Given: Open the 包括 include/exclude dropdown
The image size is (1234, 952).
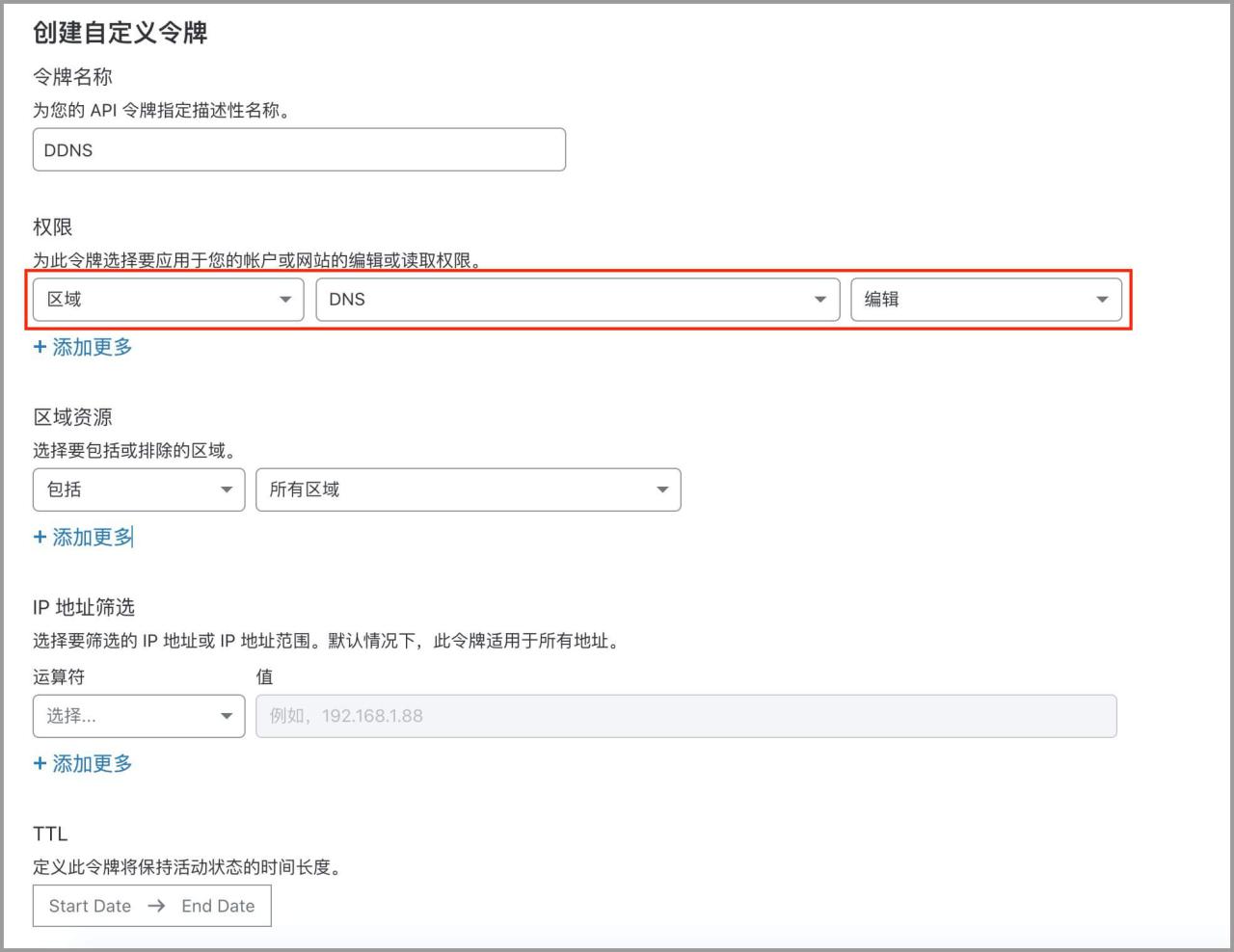Looking at the screenshot, I should pyautogui.click(x=138, y=489).
